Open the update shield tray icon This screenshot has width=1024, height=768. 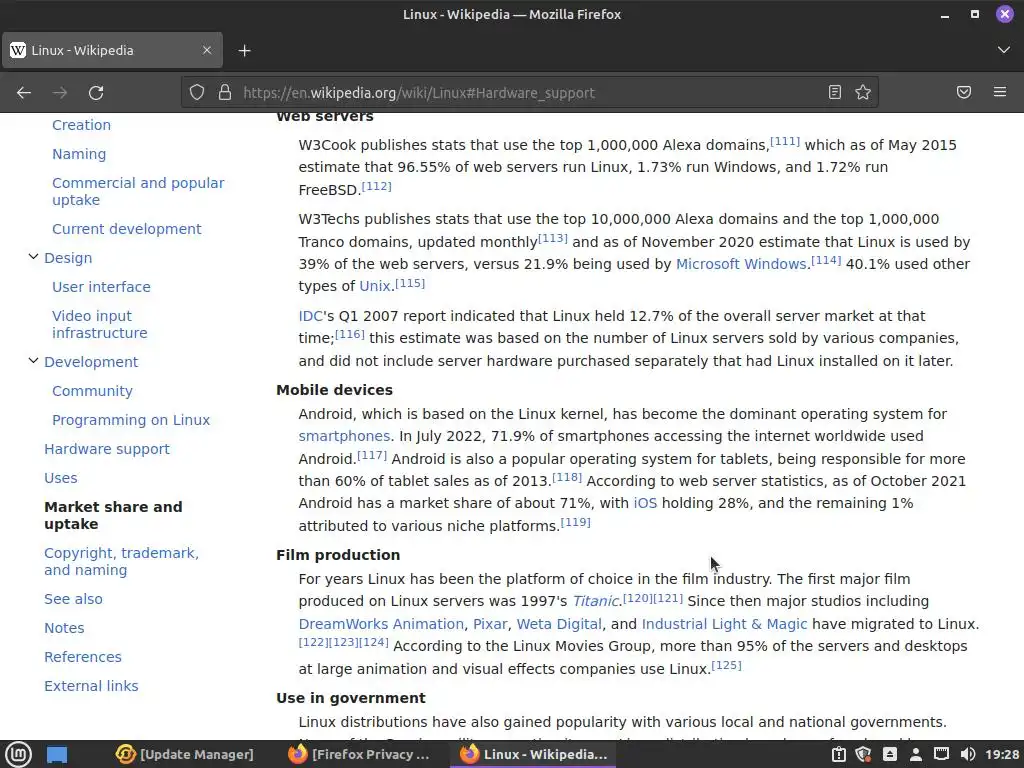tap(864, 754)
